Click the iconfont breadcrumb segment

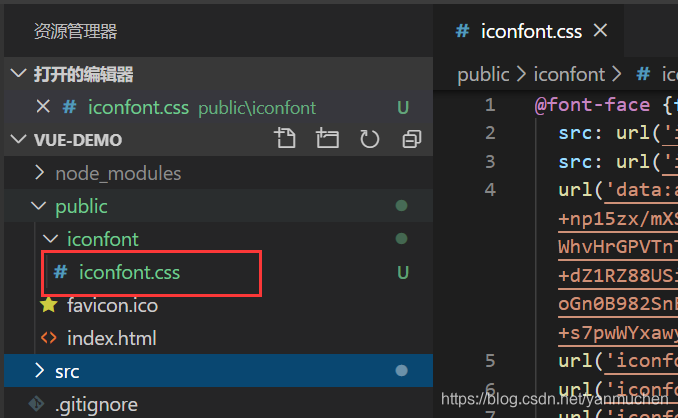coord(569,74)
